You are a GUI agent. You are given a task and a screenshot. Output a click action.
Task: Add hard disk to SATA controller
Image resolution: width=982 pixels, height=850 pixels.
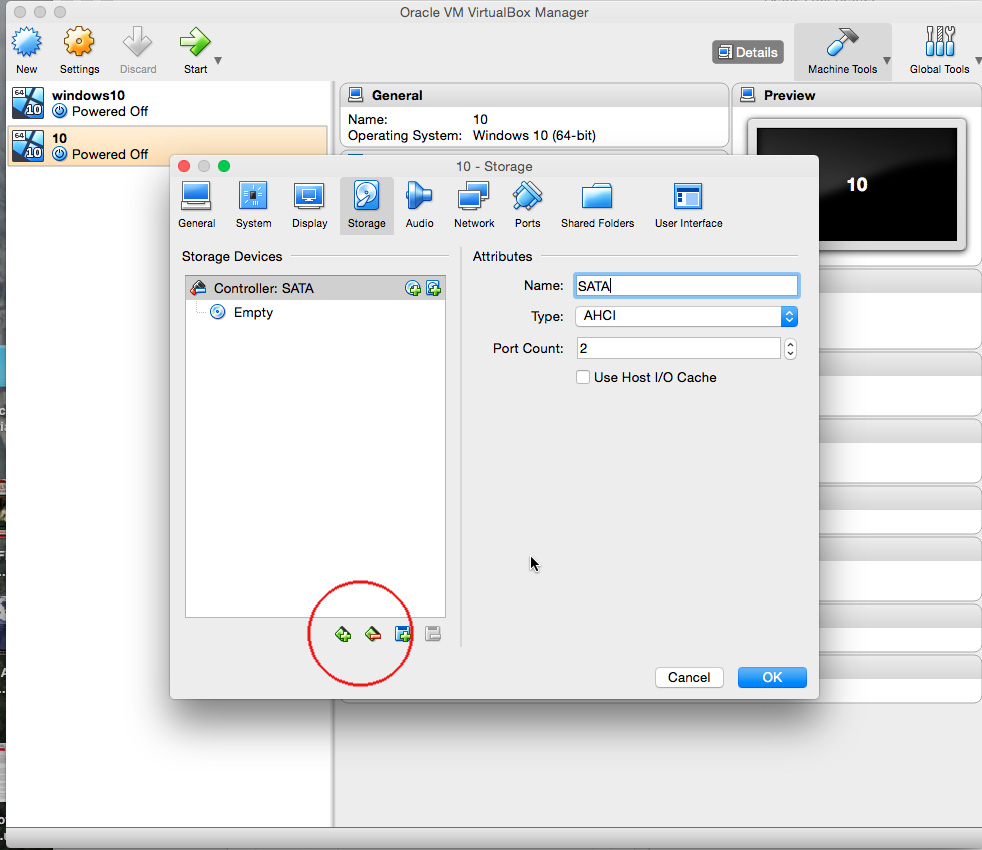pyautogui.click(x=433, y=288)
